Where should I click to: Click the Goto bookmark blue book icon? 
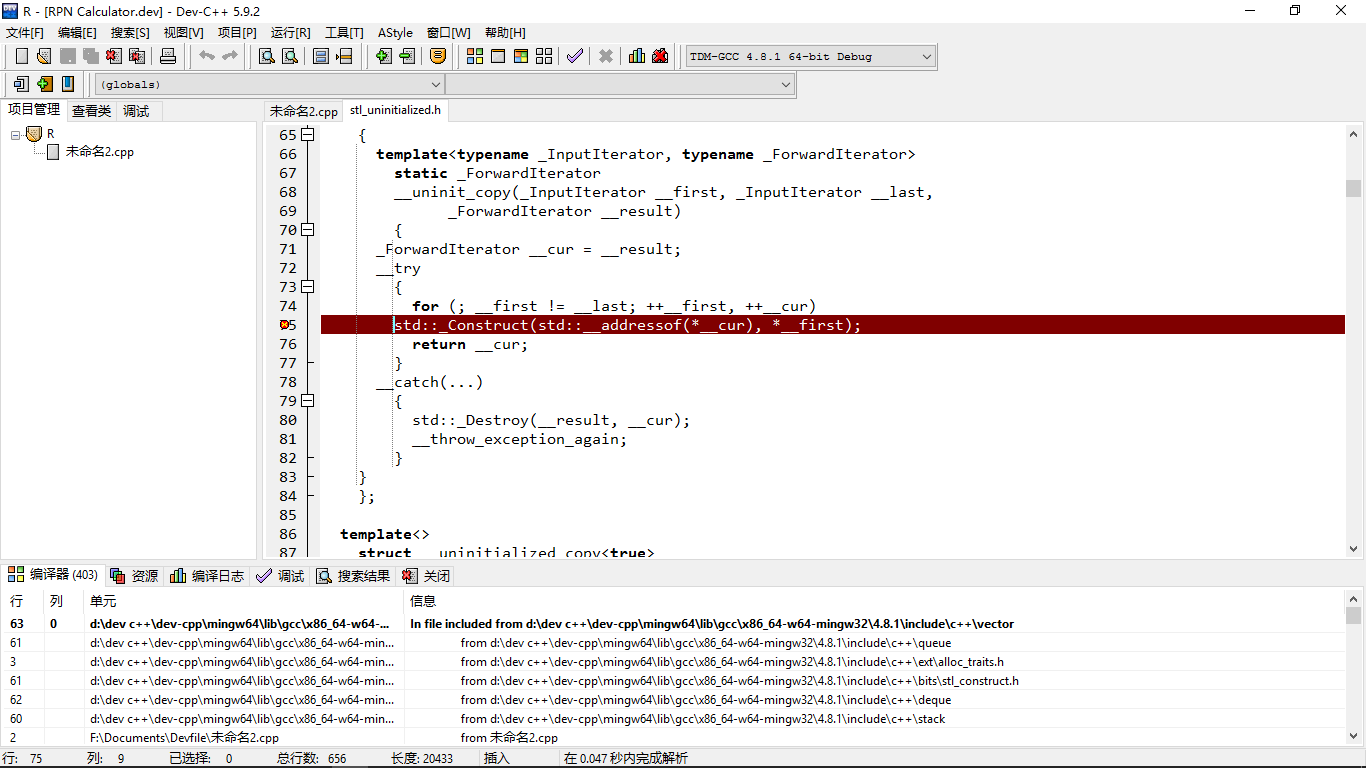pos(67,84)
